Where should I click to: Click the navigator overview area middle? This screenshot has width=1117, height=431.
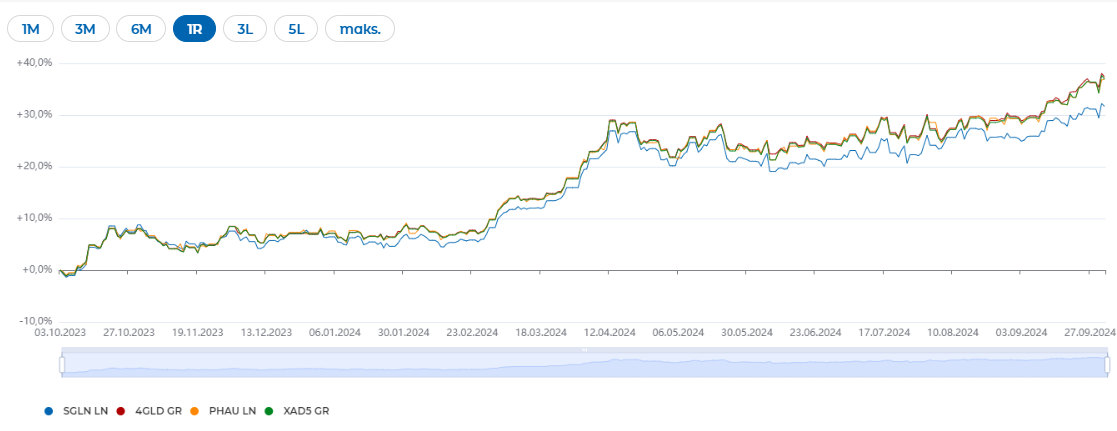point(584,365)
